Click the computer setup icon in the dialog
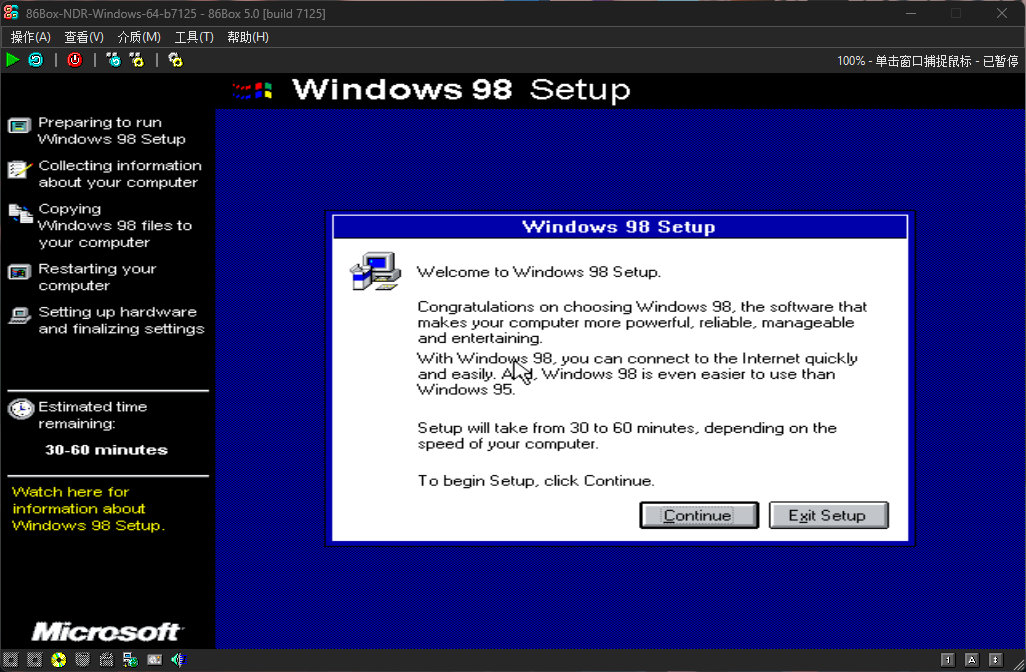This screenshot has height=672, width=1026. (376, 271)
